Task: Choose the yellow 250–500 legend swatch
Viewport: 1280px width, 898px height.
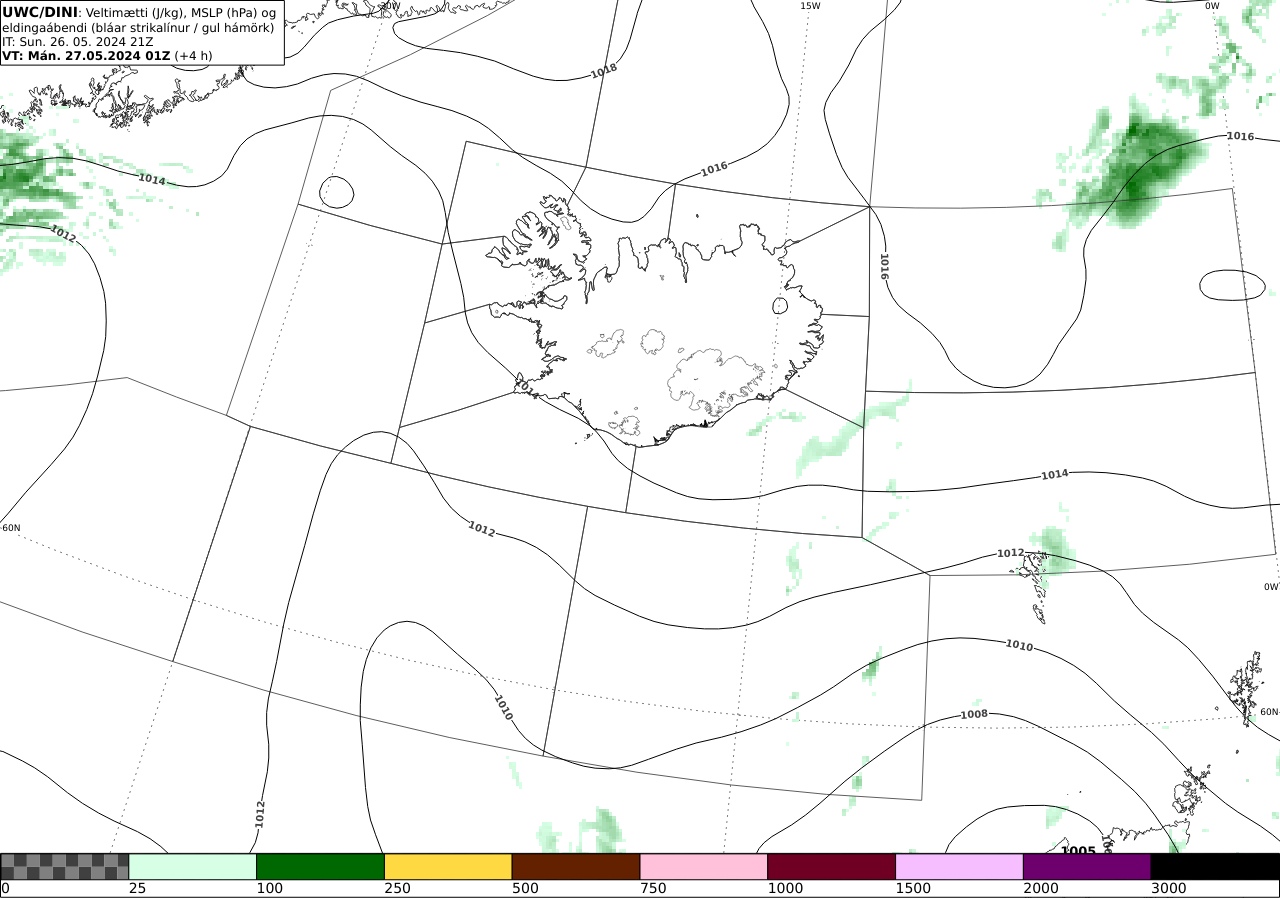Action: (x=448, y=866)
